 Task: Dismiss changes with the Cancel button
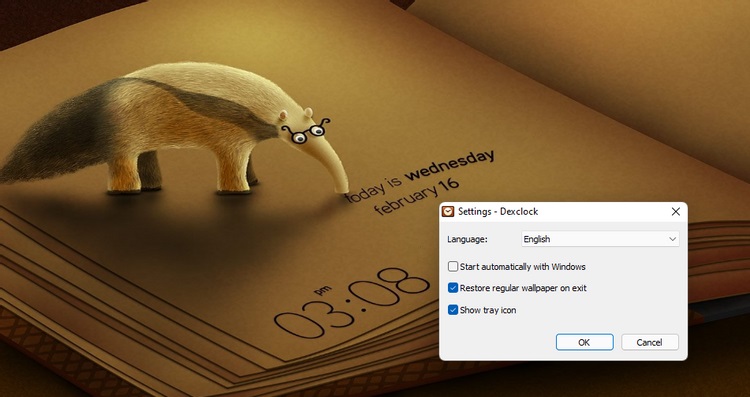tap(649, 342)
